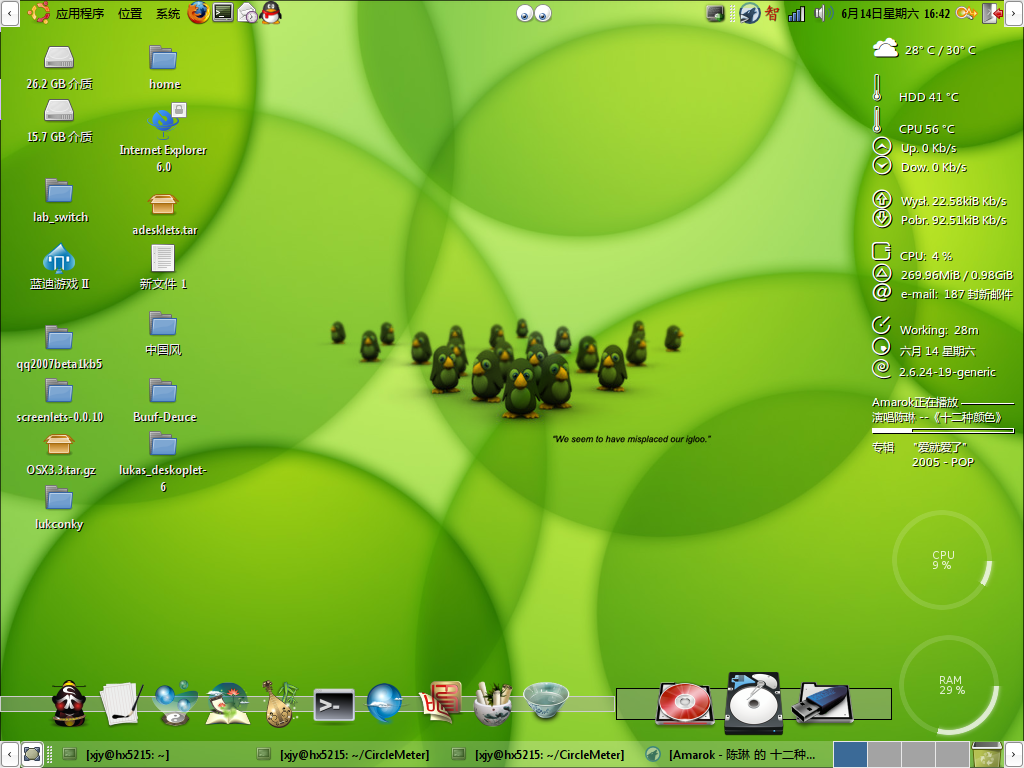This screenshot has width=1024, height=768.
Task: Select the lukconky folder
Action: [59, 507]
